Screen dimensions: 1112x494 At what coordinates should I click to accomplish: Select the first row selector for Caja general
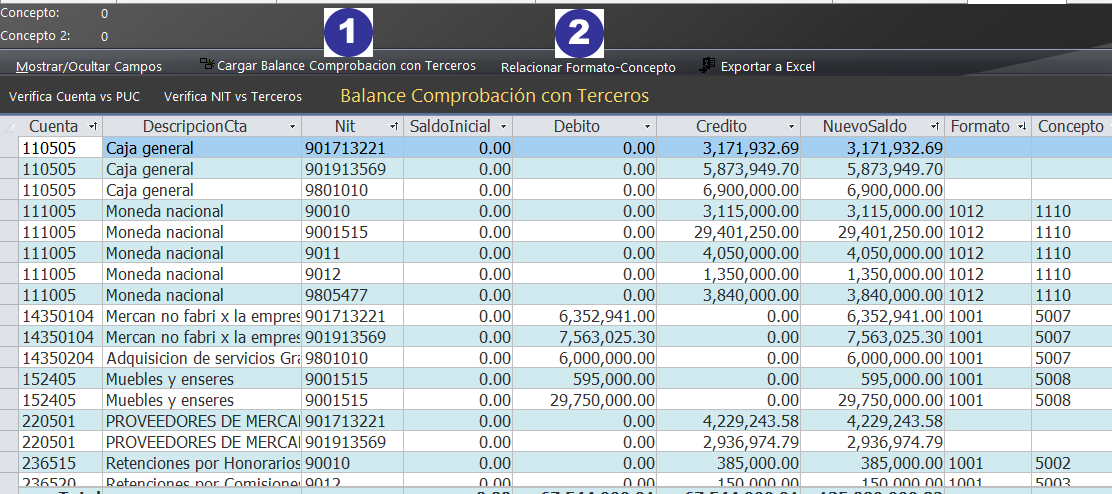coord(9,148)
